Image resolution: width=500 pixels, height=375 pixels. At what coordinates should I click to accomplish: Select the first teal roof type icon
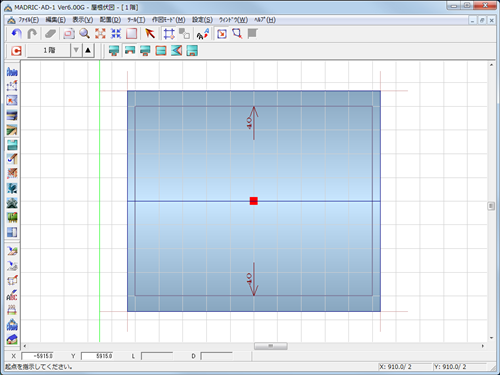[114, 51]
